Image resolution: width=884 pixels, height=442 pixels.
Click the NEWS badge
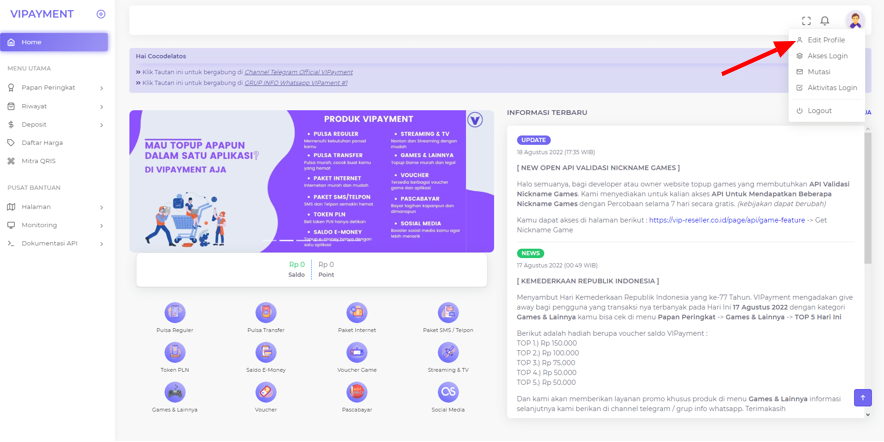tap(530, 254)
